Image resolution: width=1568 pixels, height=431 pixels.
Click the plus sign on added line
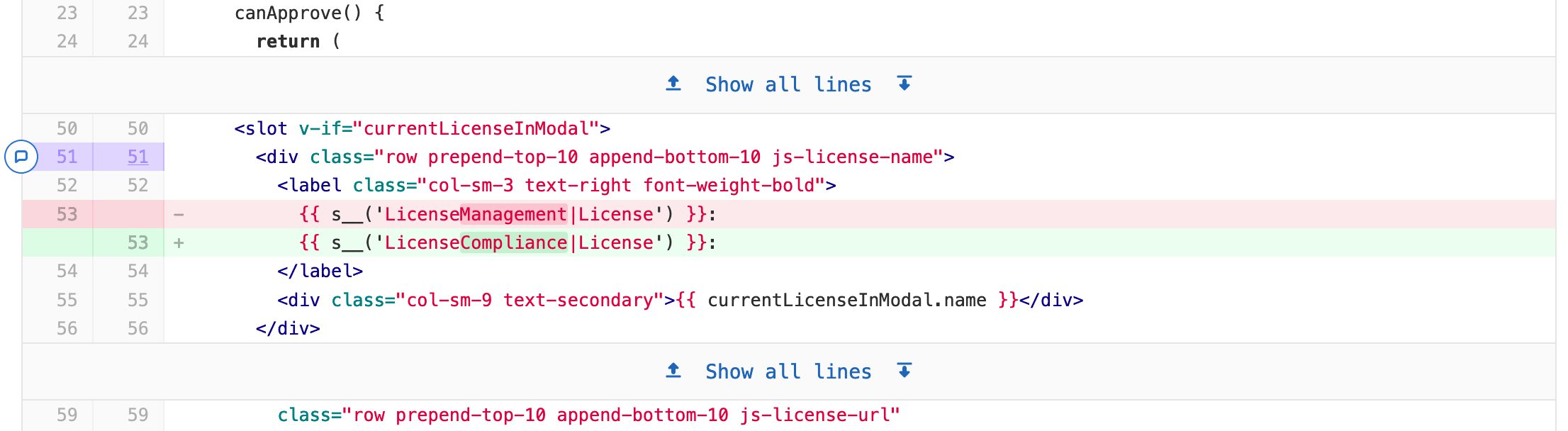(x=179, y=242)
